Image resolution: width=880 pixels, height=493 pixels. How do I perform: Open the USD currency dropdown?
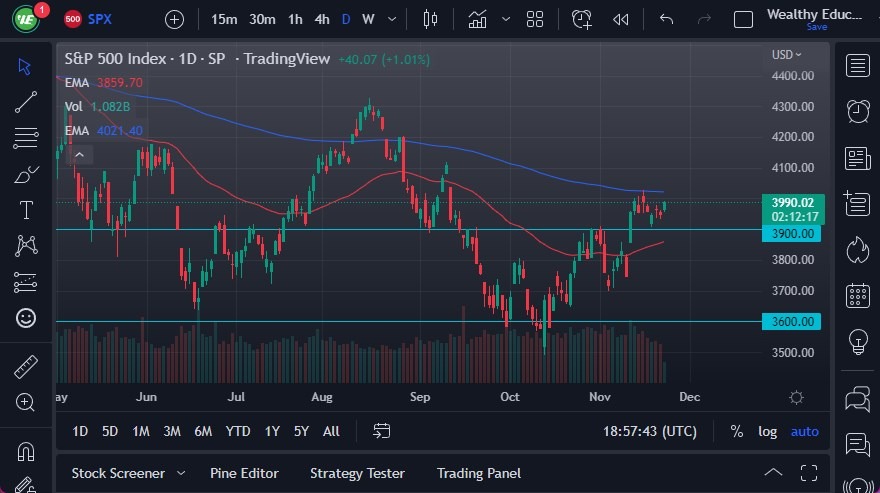(x=787, y=54)
